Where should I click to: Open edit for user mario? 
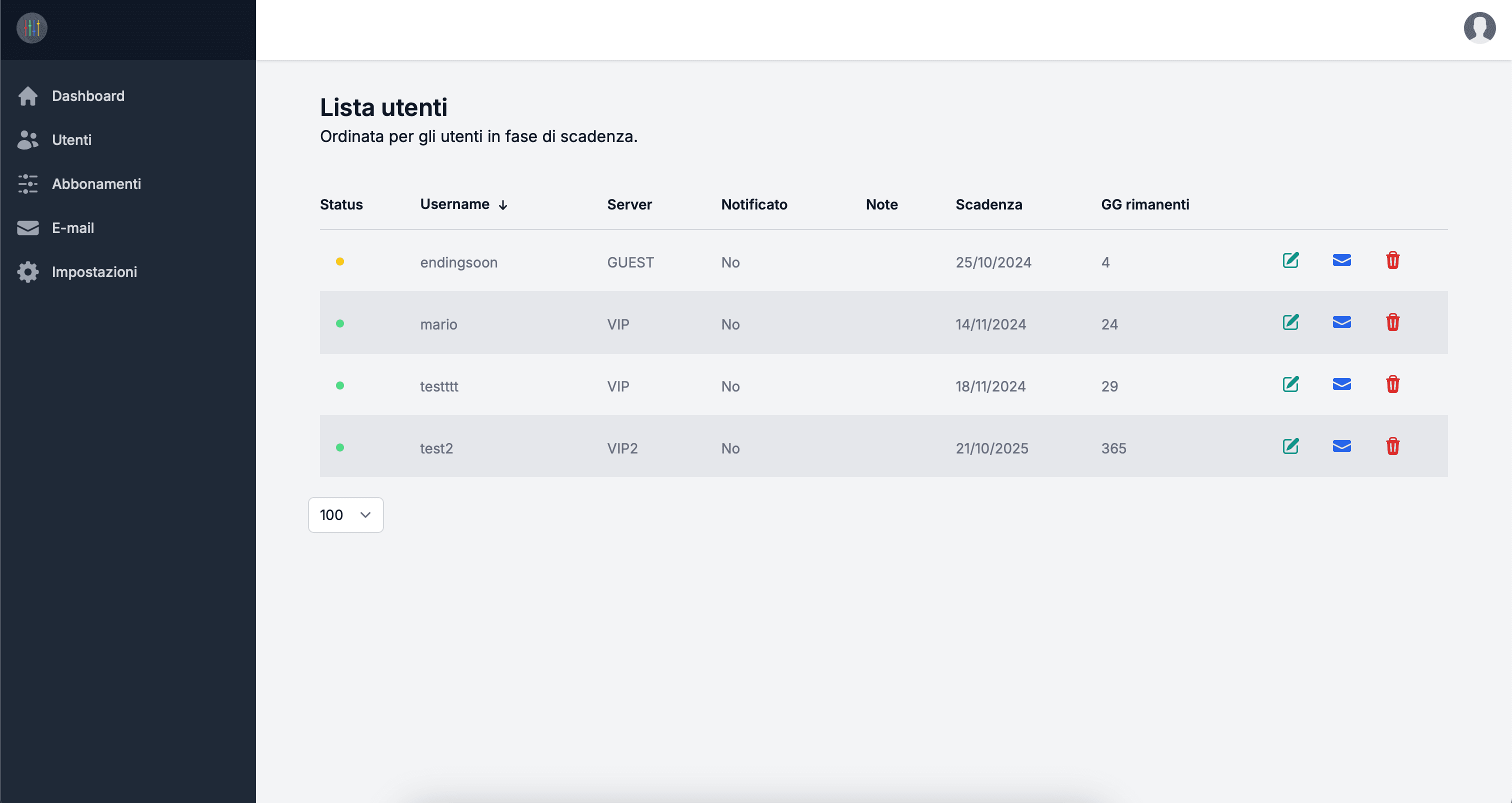1290,322
